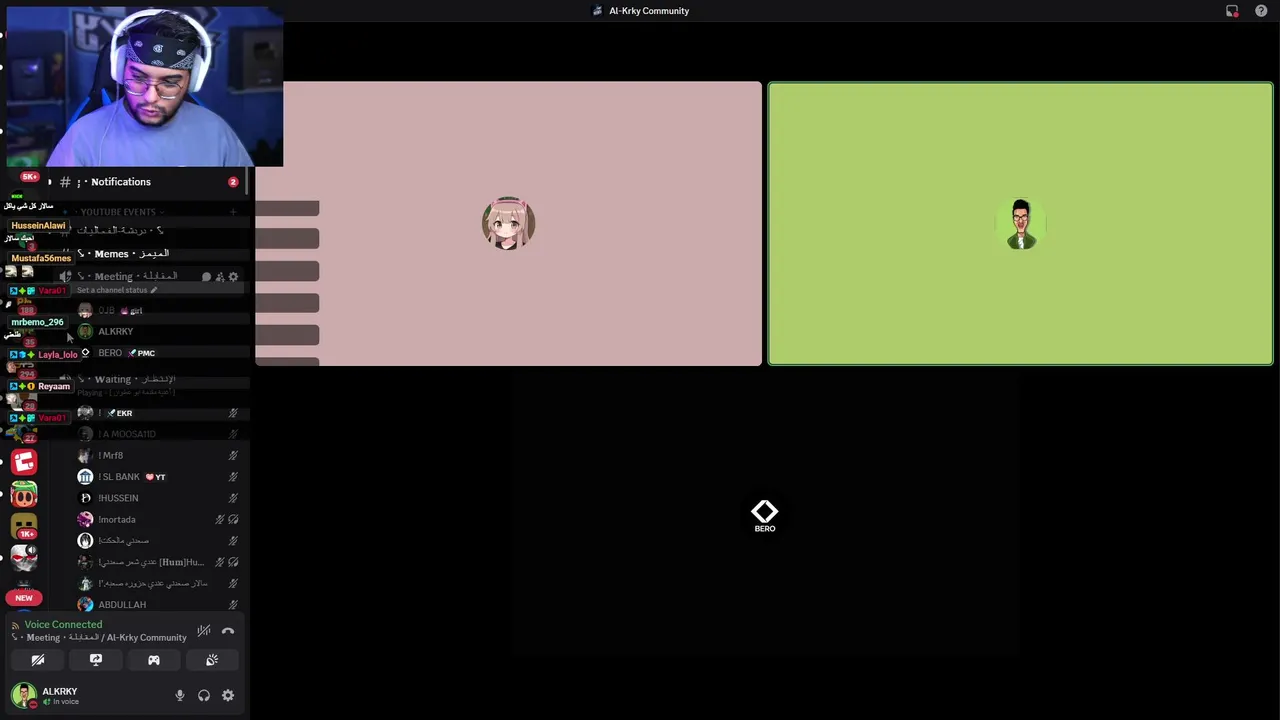The image size is (1280, 720).
Task: Focus the green ALKRKY video tile
Action: (x=1020, y=224)
